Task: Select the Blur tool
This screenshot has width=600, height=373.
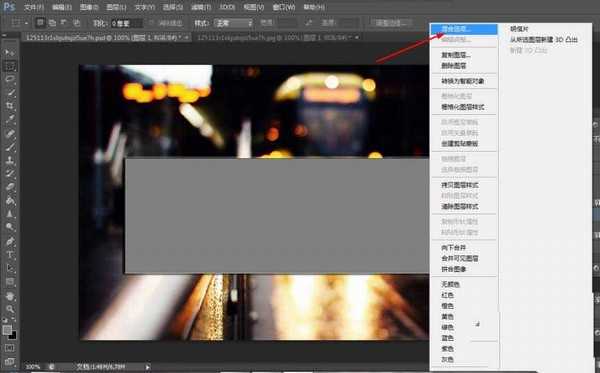Action: 10,213
